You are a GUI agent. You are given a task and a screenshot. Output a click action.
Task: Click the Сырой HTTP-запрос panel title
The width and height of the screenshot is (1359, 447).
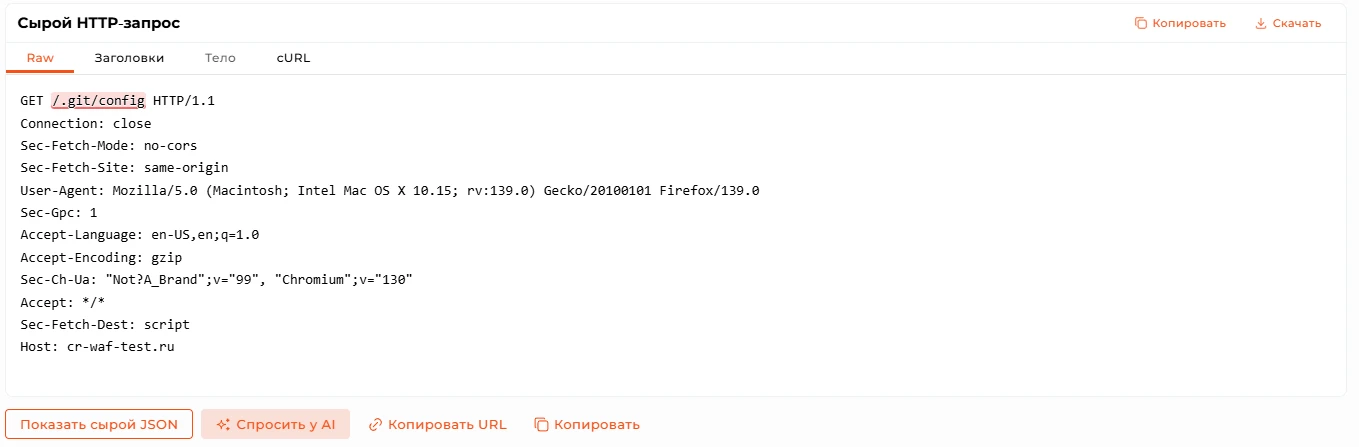(99, 23)
